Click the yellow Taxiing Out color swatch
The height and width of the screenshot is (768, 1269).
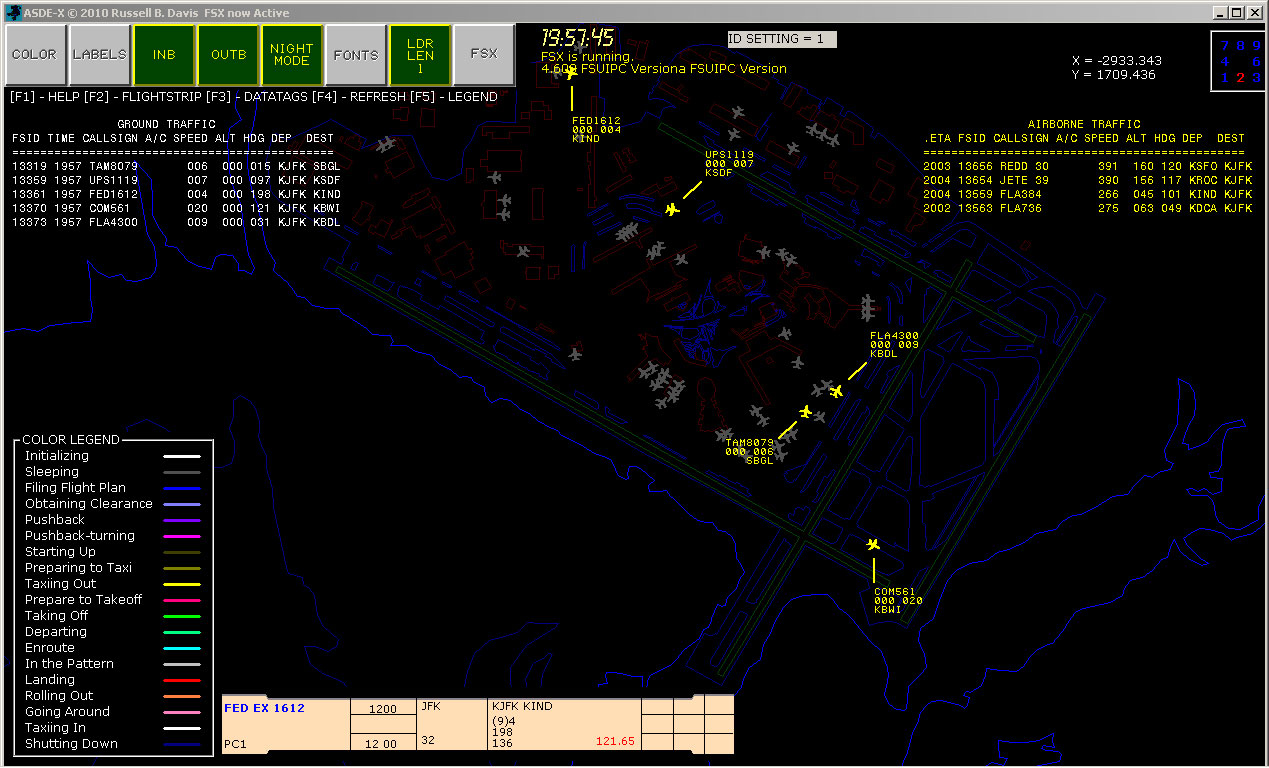coord(181,583)
